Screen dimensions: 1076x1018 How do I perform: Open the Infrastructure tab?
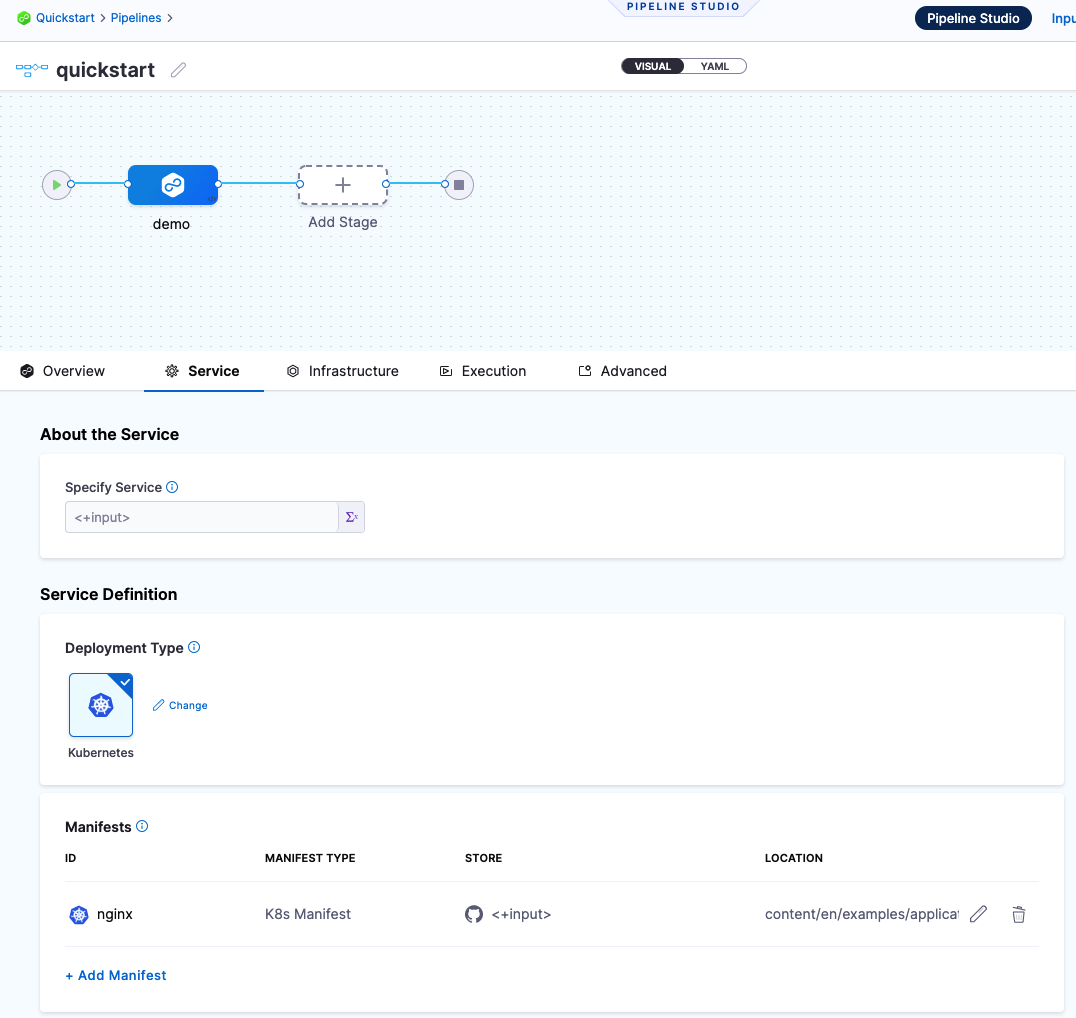[x=342, y=371]
